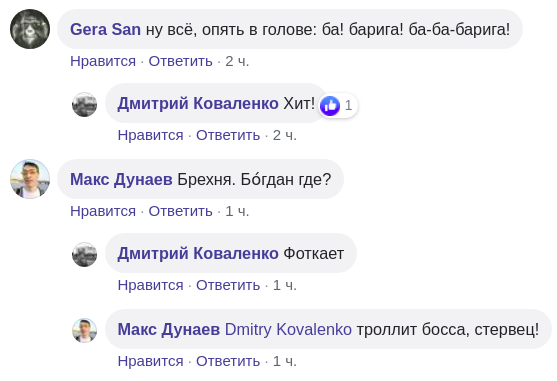Open Gera San profile name link
Viewport: 557px width, 381px height.
[105, 29]
